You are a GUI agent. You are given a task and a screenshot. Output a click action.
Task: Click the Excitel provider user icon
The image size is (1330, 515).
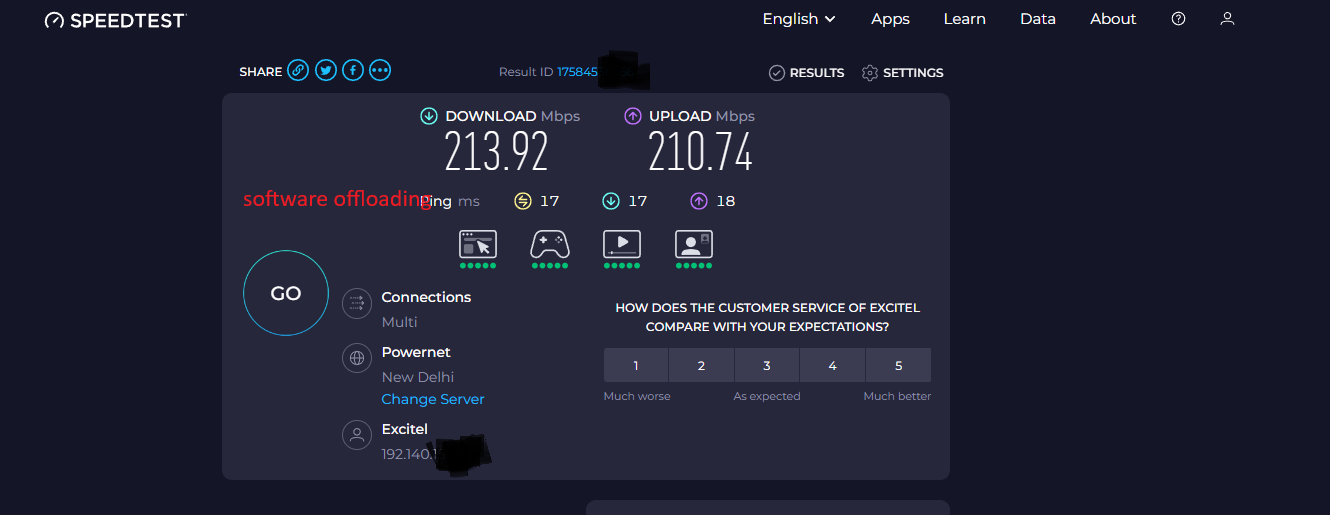(x=357, y=434)
